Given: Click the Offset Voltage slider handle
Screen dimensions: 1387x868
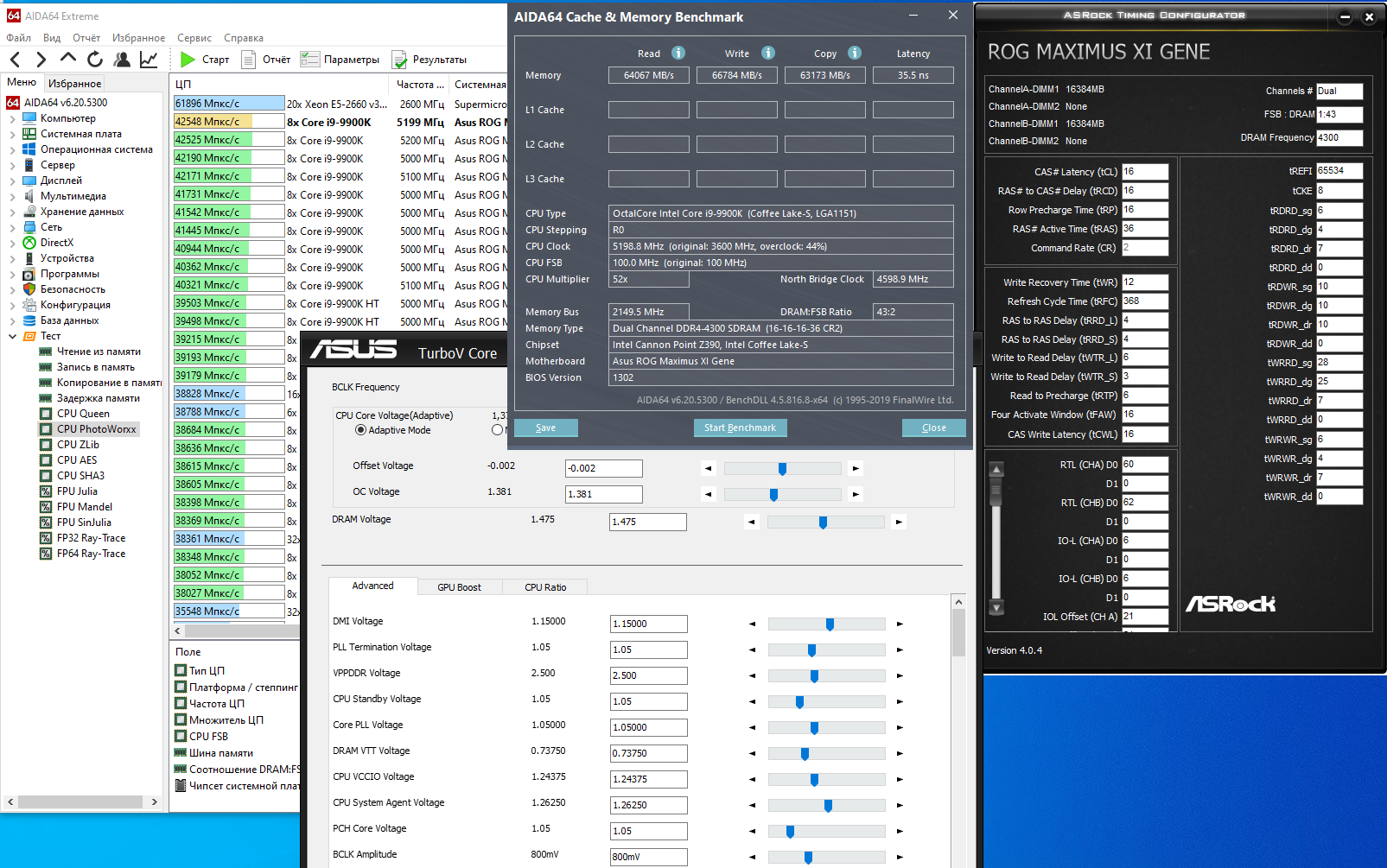Looking at the screenshot, I should pos(782,469).
